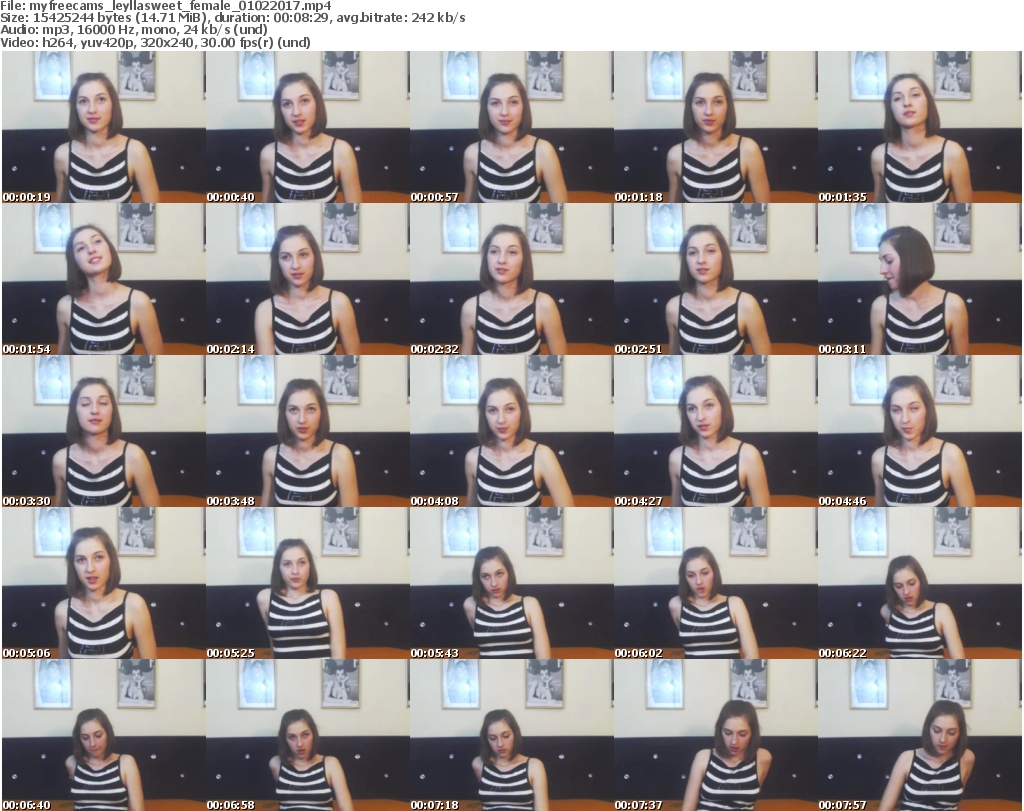
Task: Select the thumbnail stamped 00:02:32
Action: tap(511, 279)
